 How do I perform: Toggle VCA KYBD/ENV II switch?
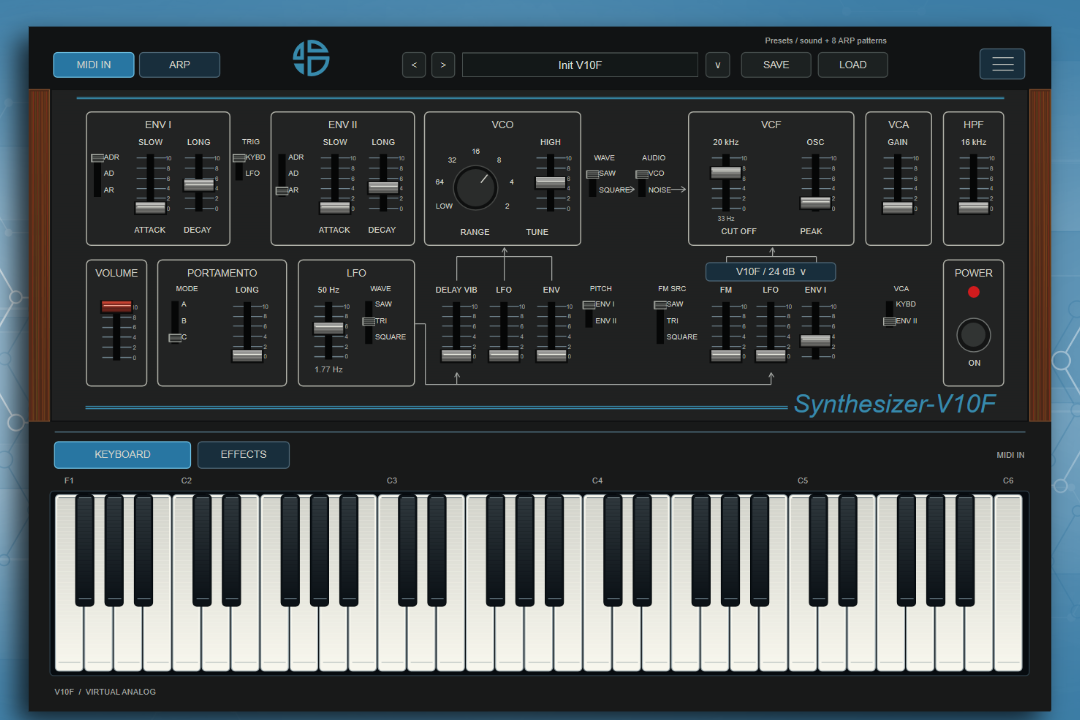(889, 313)
